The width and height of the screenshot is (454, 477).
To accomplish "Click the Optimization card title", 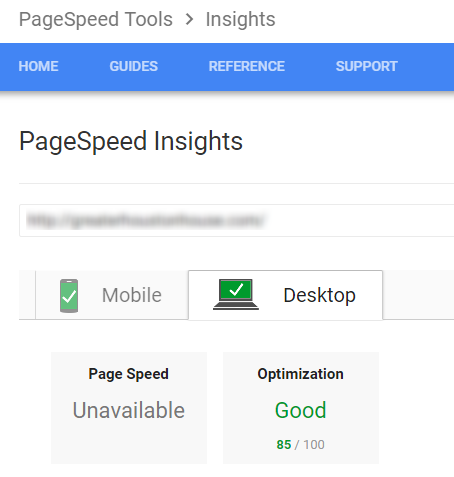I will point(300,374).
